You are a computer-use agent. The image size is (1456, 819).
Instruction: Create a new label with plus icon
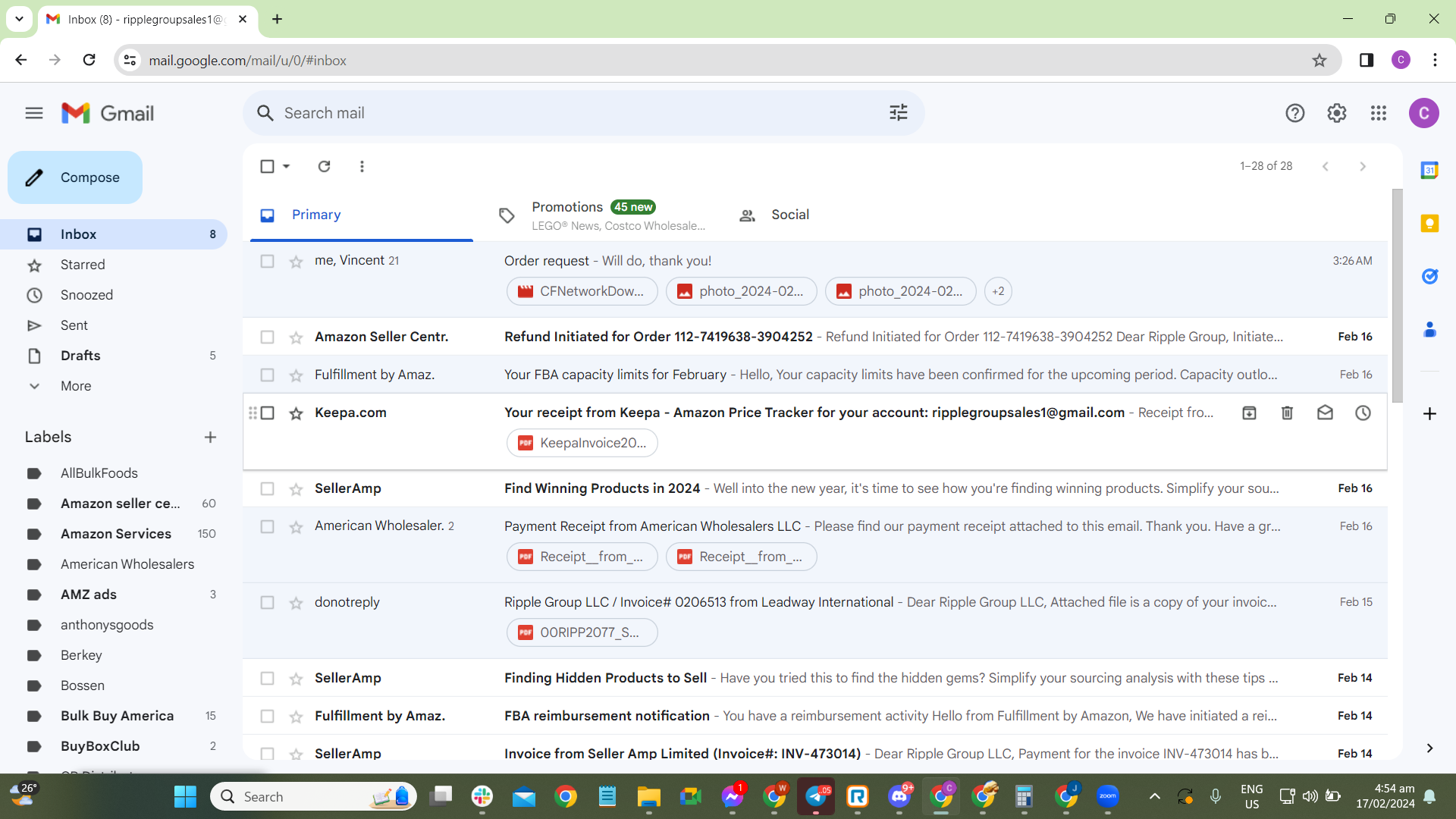(x=210, y=437)
